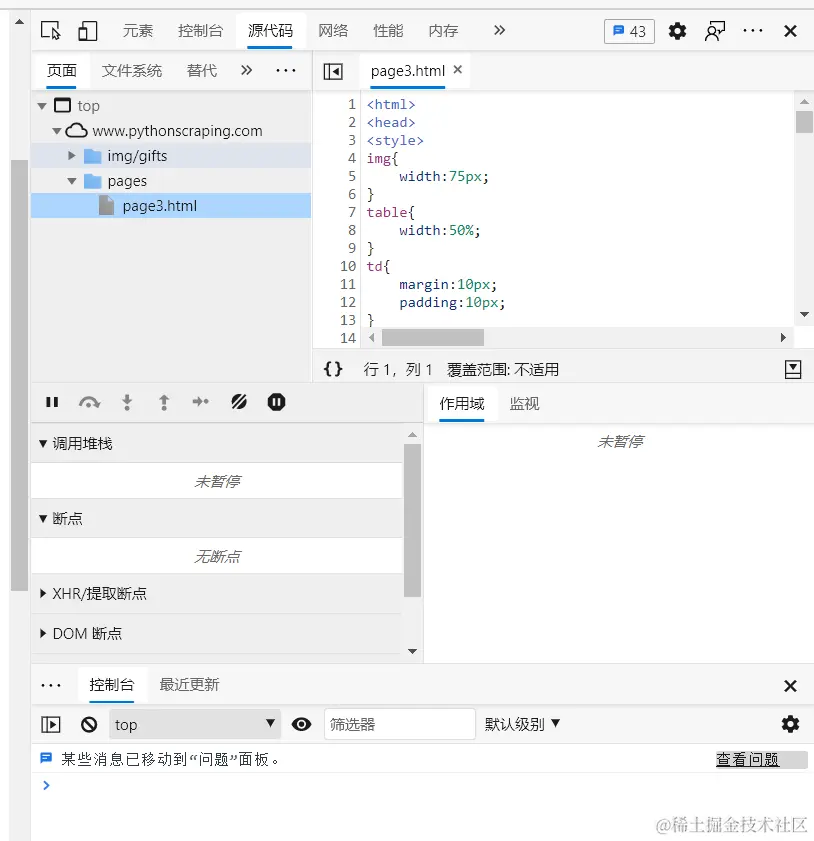Select the 源代码 tab
814x841 pixels.
point(270,31)
